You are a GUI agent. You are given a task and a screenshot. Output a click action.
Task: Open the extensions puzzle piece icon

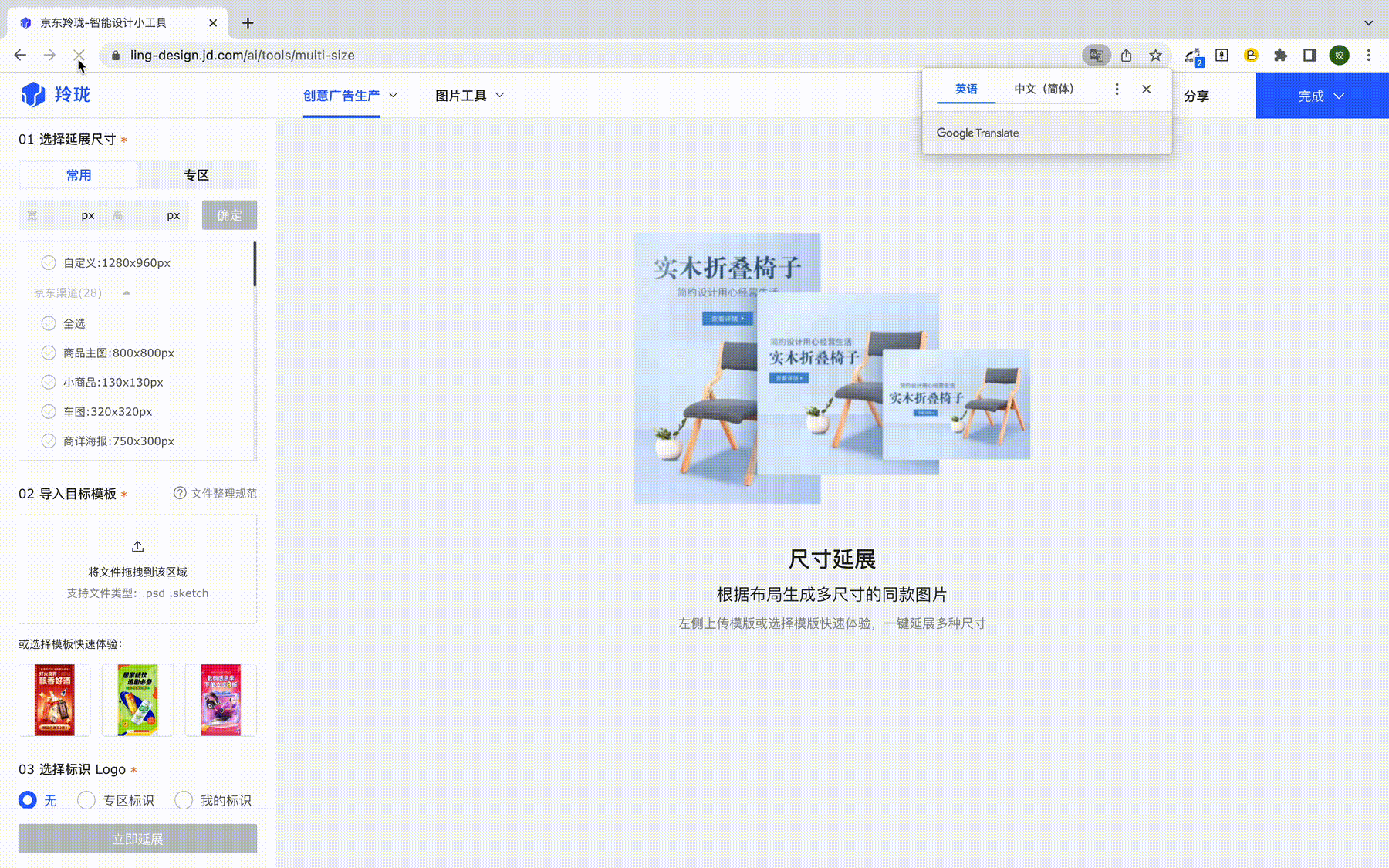point(1280,55)
